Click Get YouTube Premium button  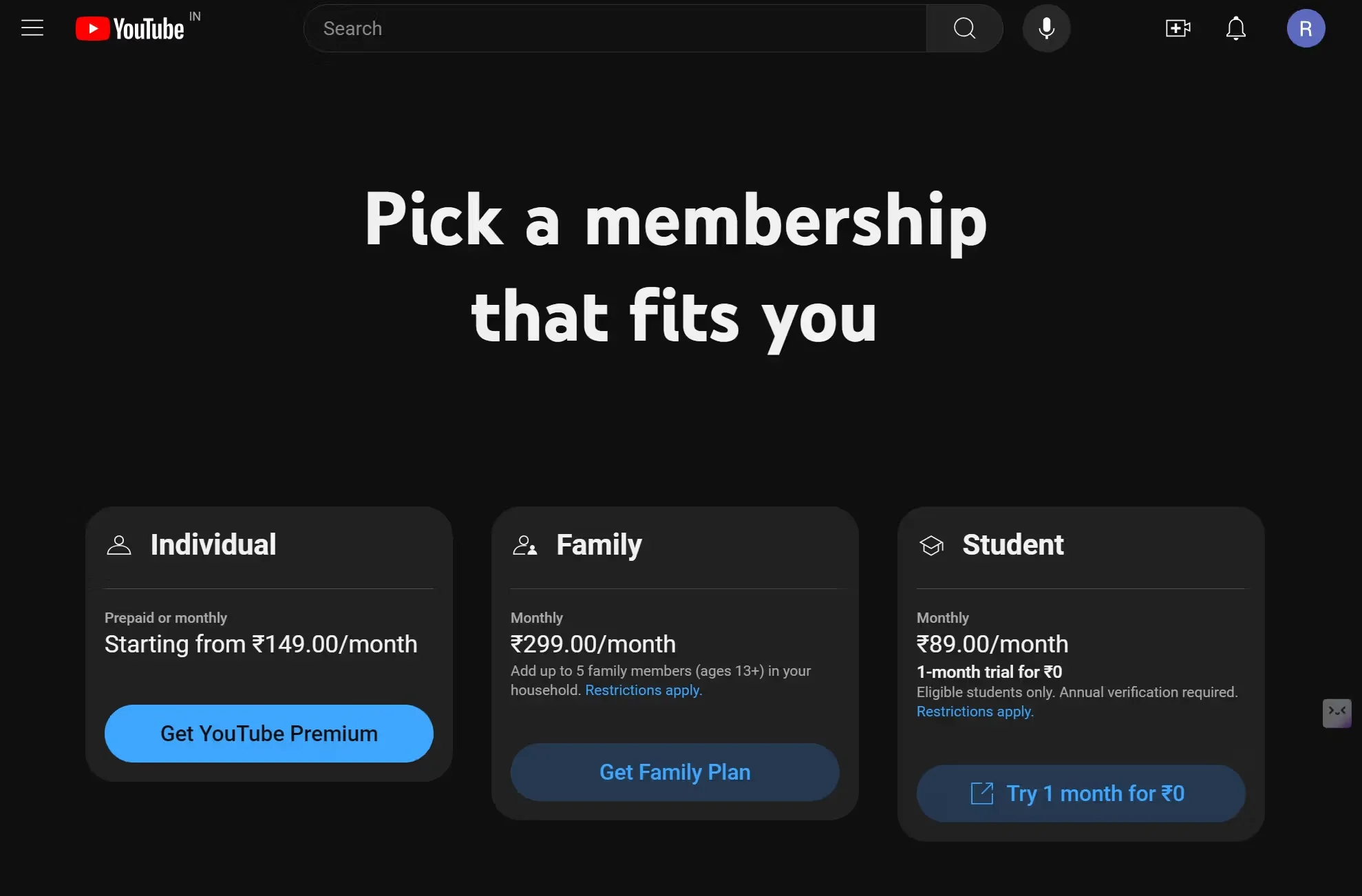click(x=269, y=734)
